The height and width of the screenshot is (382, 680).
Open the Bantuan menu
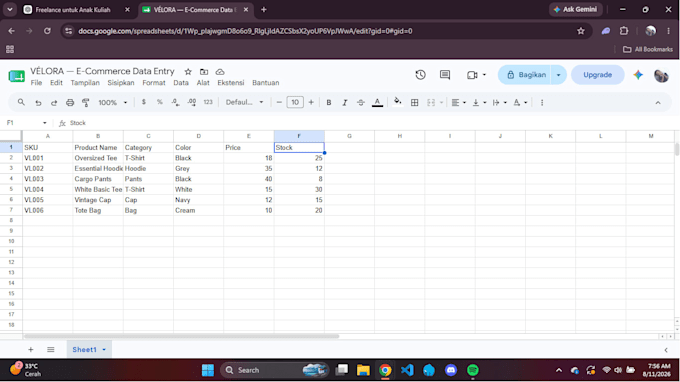point(266,83)
